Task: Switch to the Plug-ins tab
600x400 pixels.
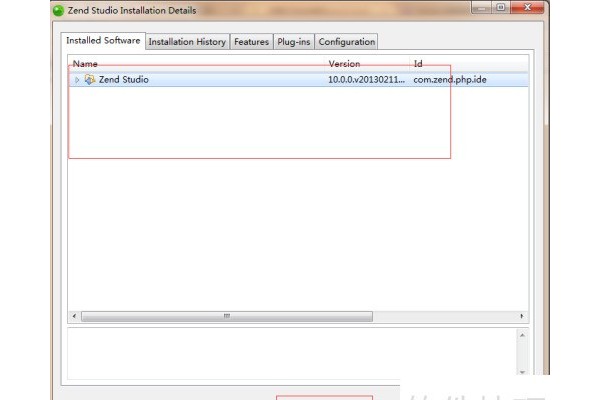Action: pos(293,42)
